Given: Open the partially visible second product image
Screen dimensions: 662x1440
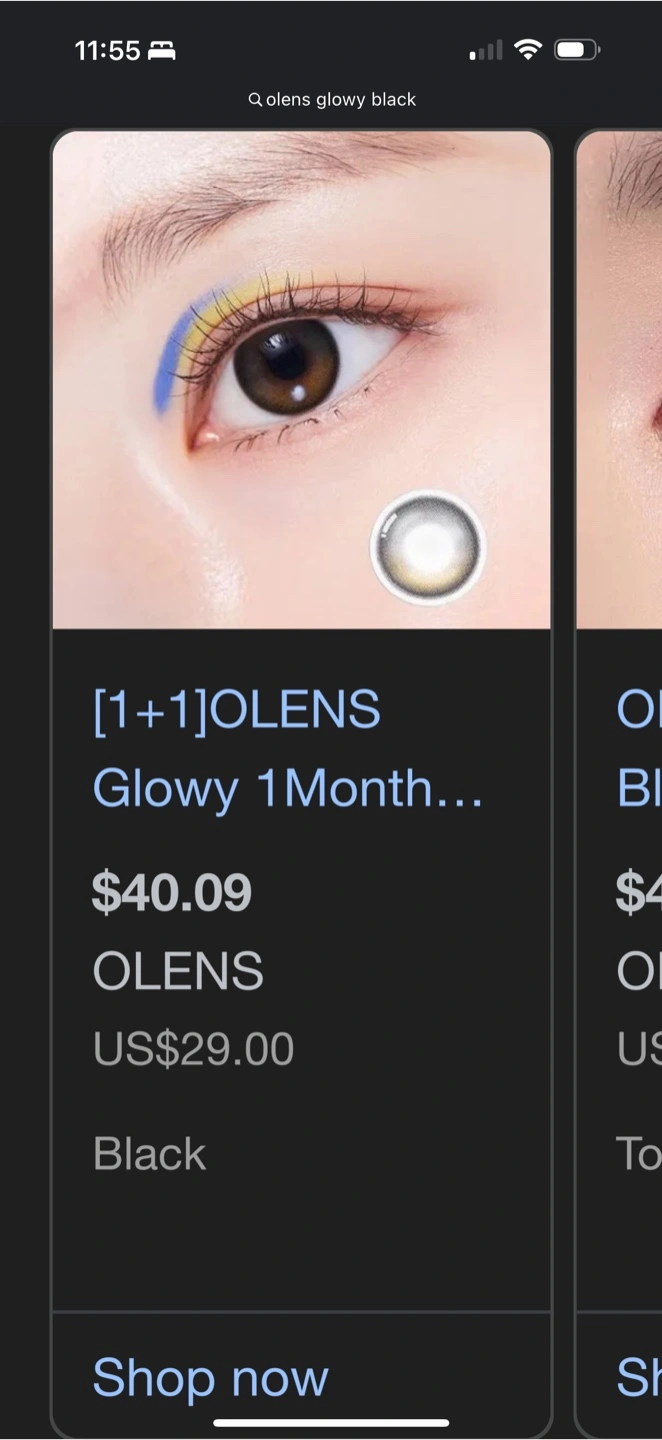Looking at the screenshot, I should point(619,380).
